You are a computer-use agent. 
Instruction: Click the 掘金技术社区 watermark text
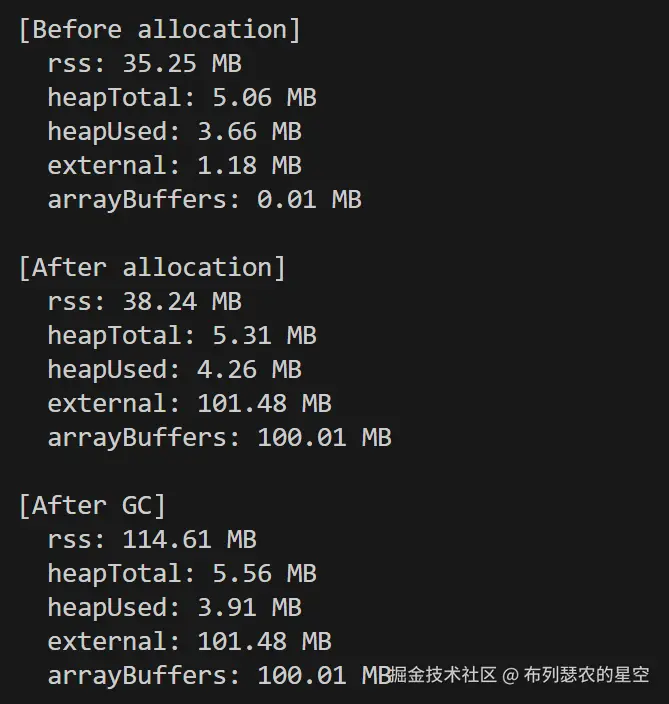[443, 675]
